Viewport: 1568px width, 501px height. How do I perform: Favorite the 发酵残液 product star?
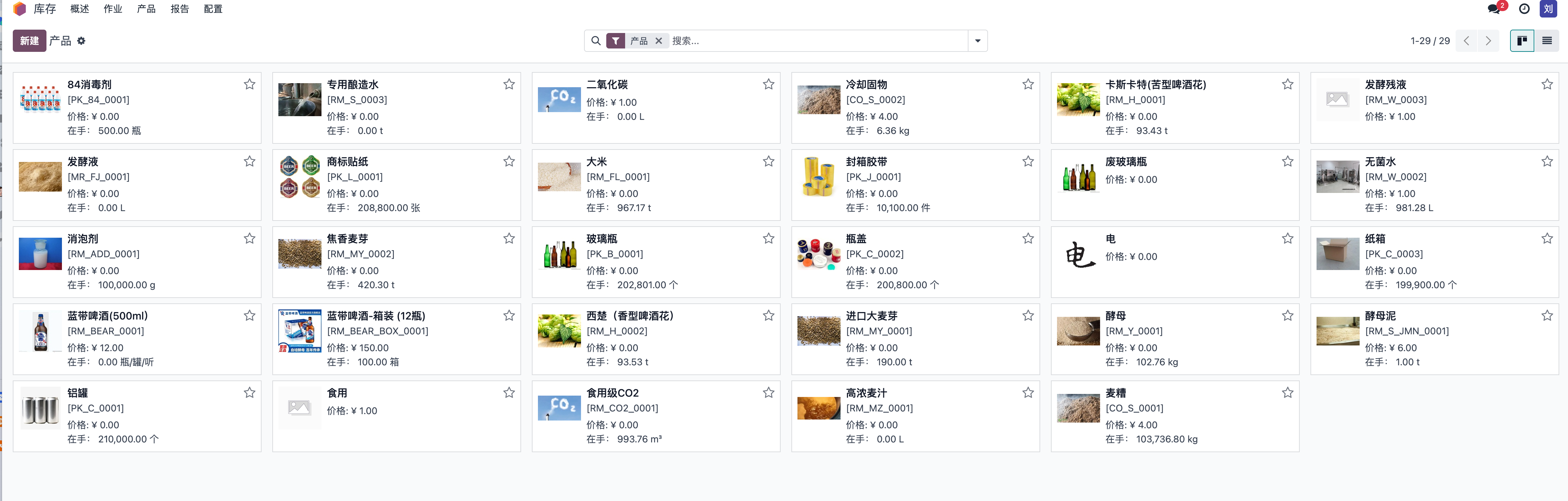click(1547, 84)
